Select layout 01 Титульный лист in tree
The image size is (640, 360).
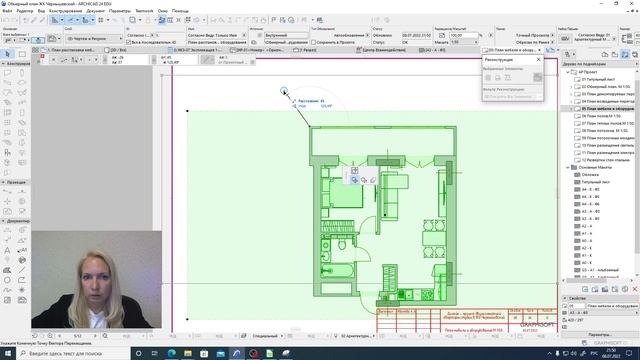(x=598, y=79)
